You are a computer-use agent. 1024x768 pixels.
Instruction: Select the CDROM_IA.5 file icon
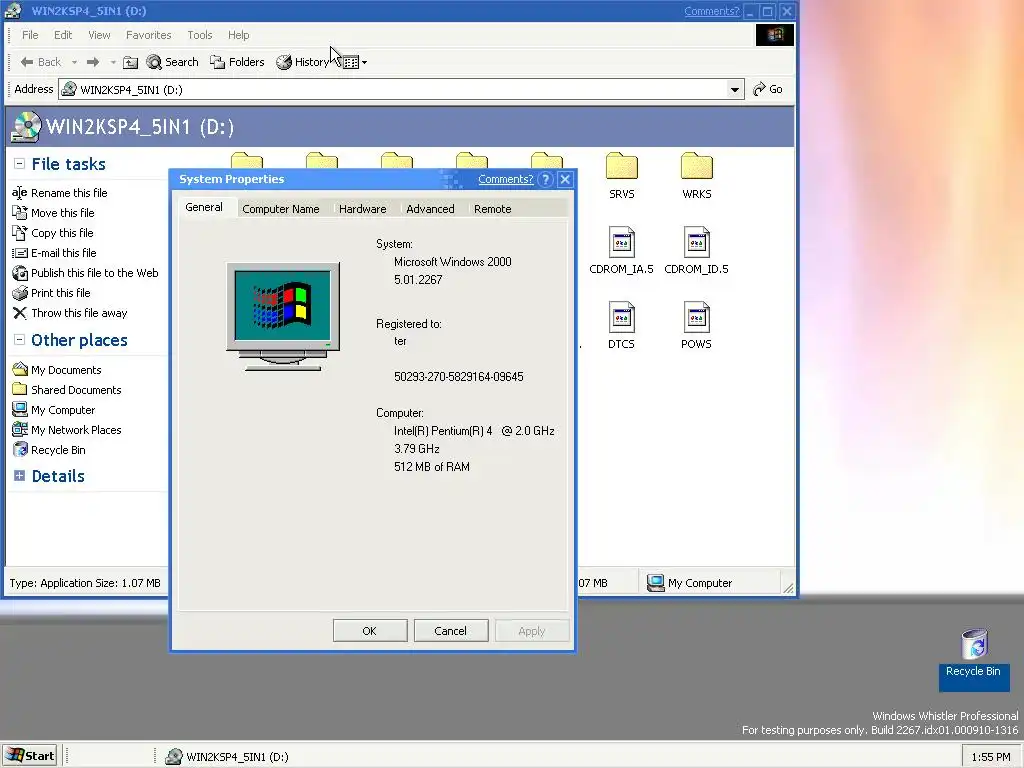coord(621,242)
